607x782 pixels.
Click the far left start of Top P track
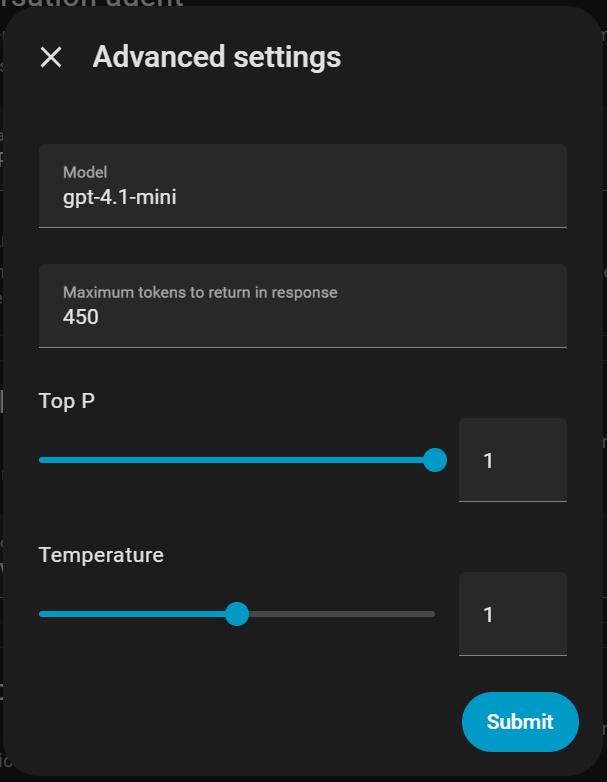coord(41,460)
